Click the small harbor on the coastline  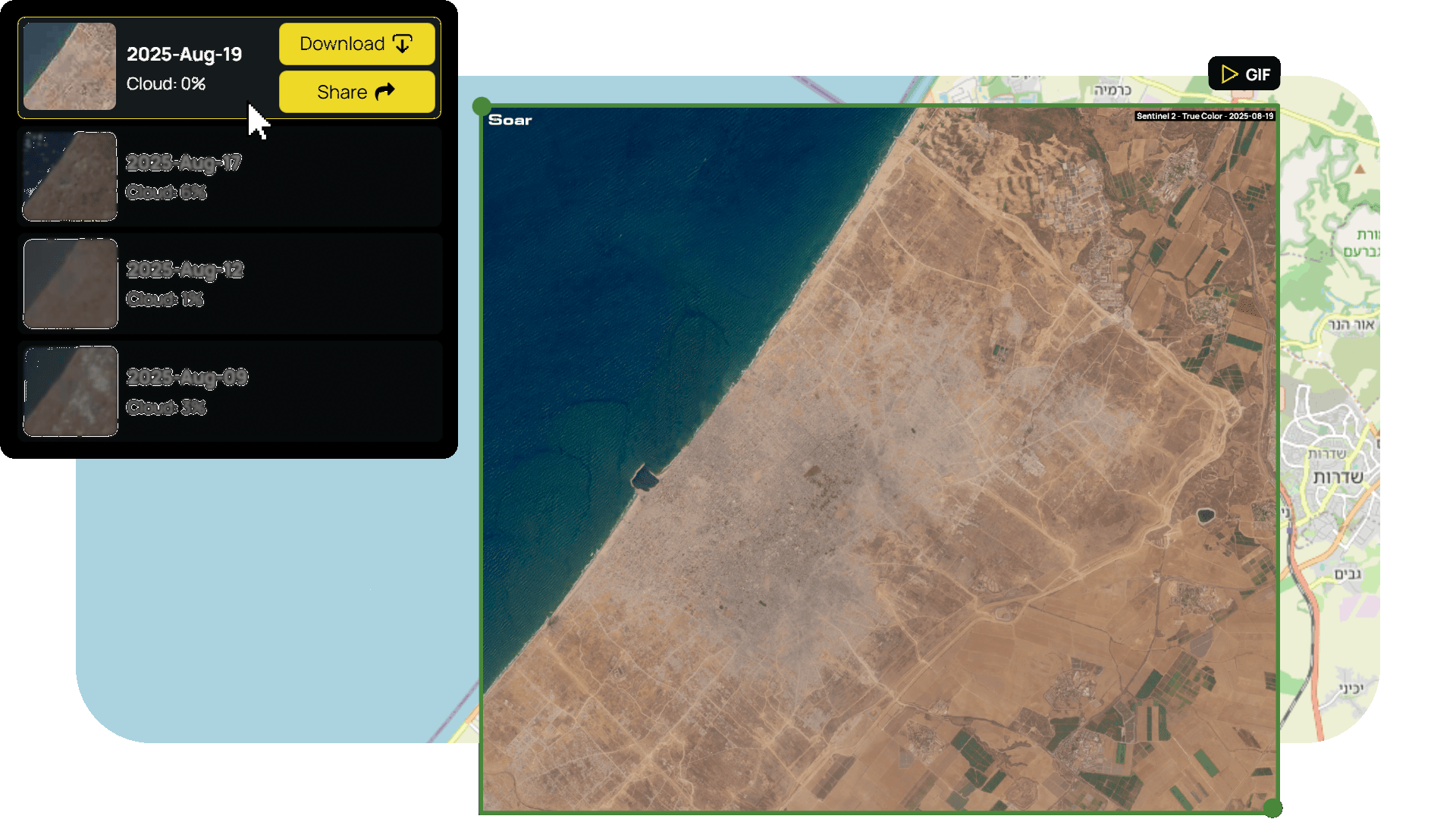[x=645, y=478]
